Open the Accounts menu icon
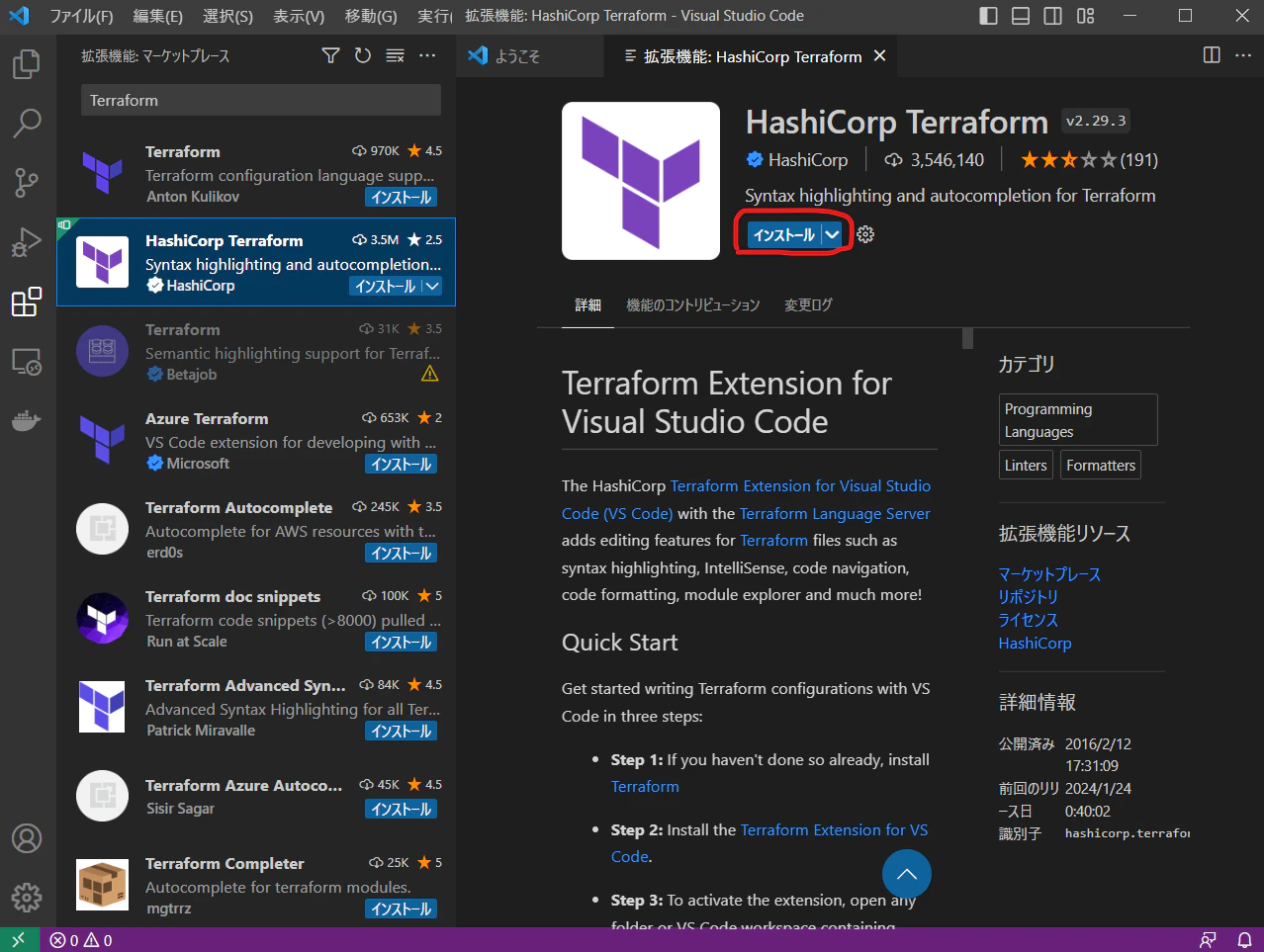The image size is (1264, 952). pyautogui.click(x=27, y=838)
